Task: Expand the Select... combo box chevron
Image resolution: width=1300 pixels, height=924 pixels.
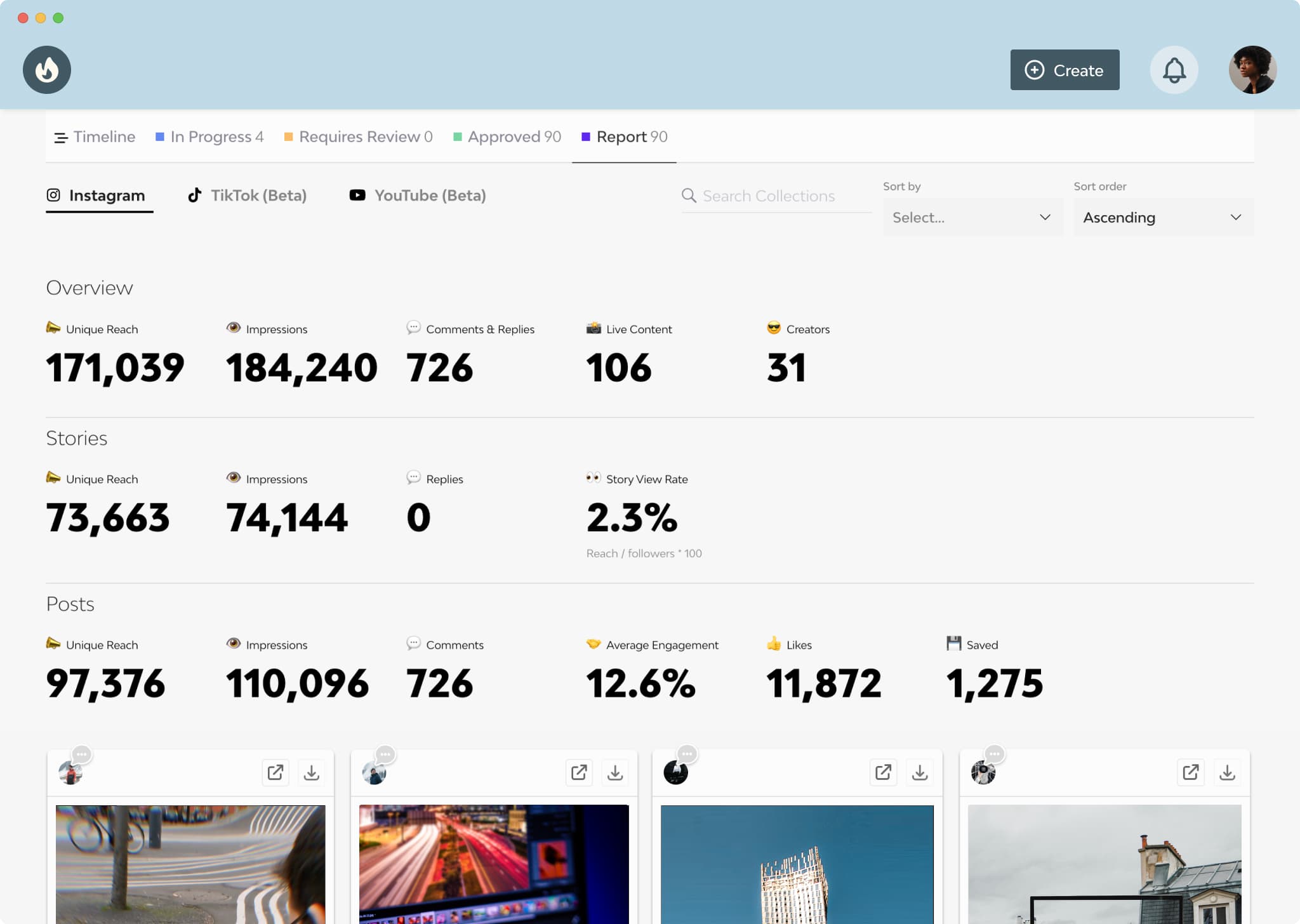Action: click(x=1044, y=217)
